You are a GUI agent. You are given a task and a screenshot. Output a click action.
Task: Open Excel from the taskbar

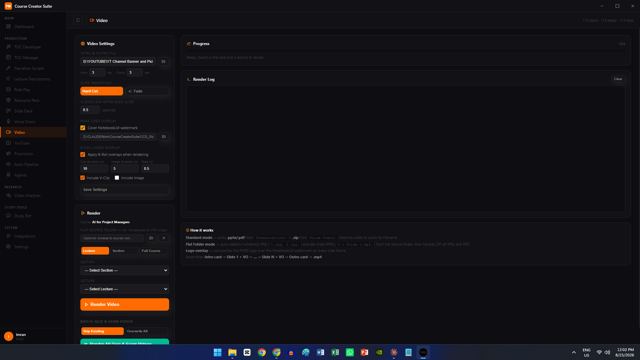tap(335, 352)
